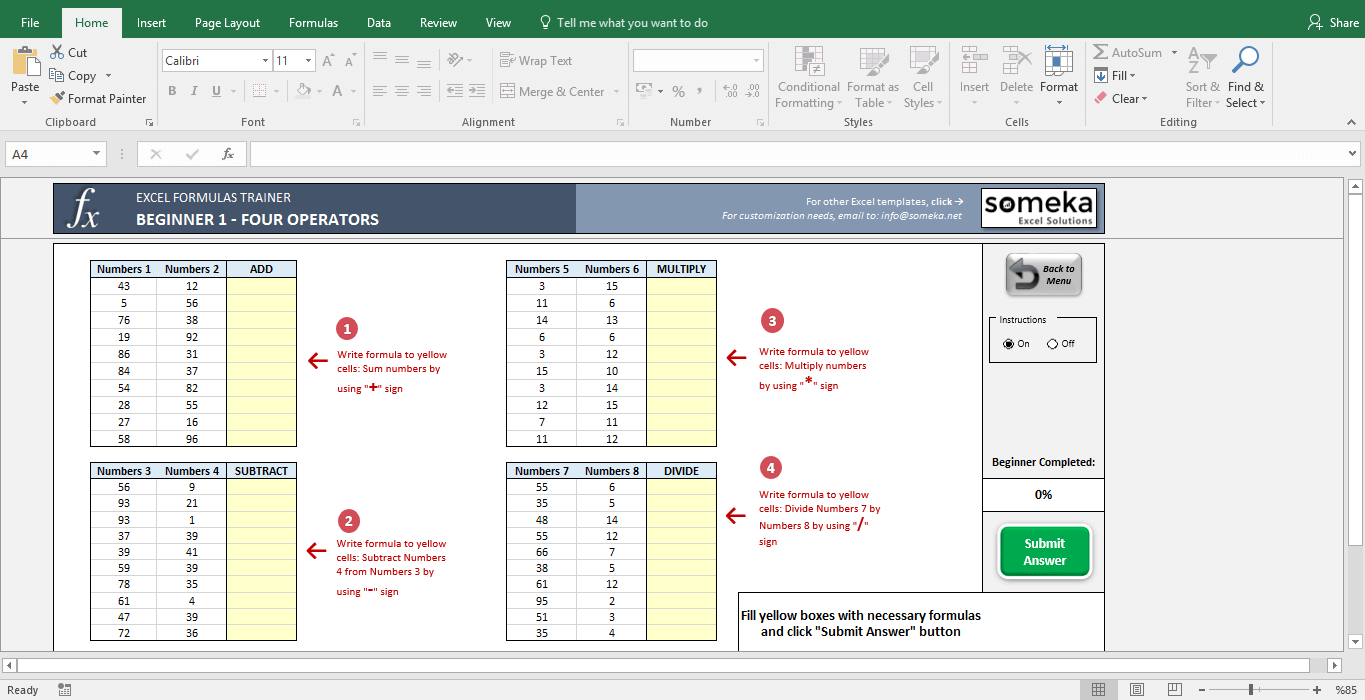Image resolution: width=1365 pixels, height=700 pixels.
Task: Switch to Page Layout view in status bar
Action: click(1136, 690)
